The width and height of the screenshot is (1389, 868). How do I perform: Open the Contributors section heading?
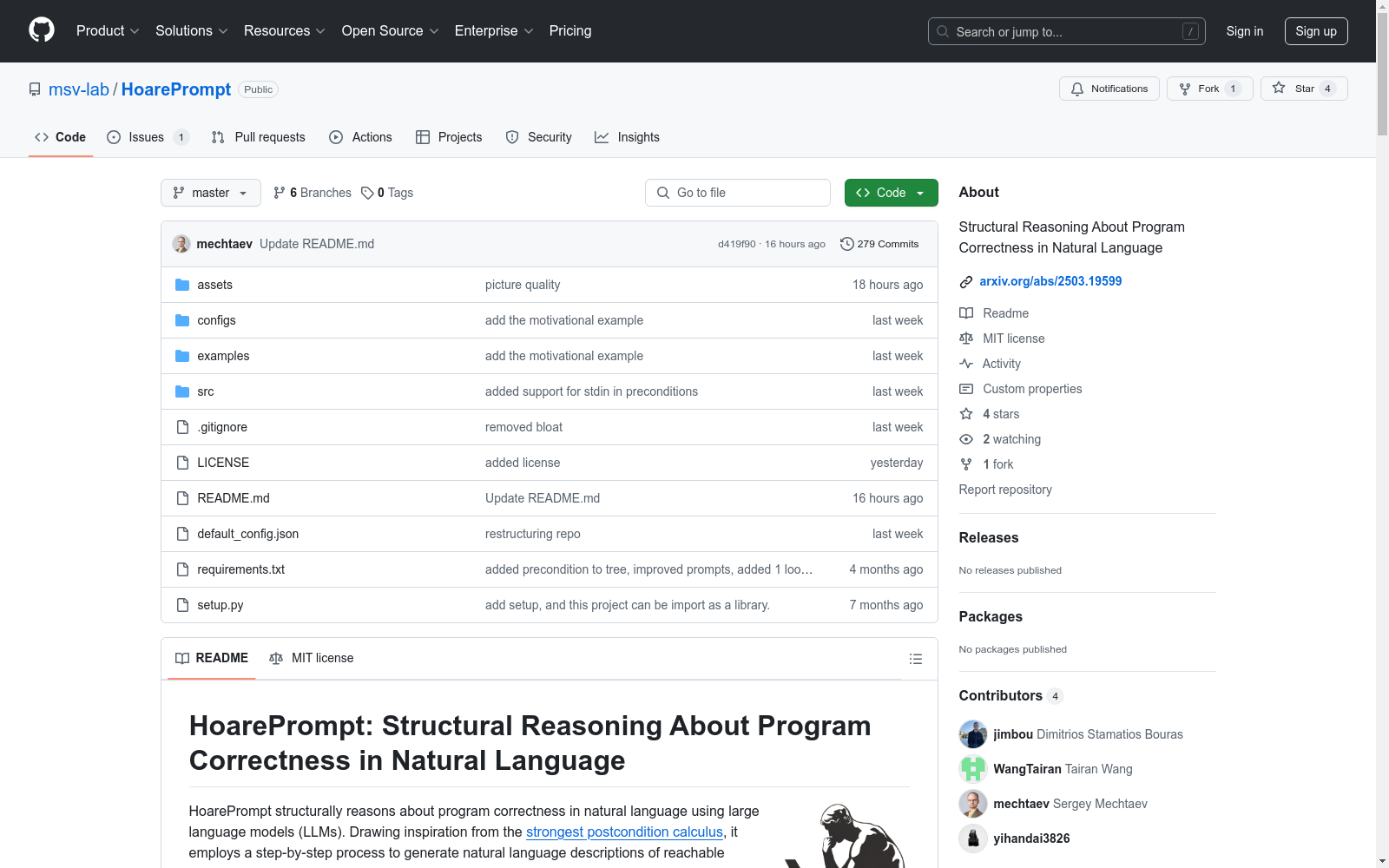click(1000, 695)
